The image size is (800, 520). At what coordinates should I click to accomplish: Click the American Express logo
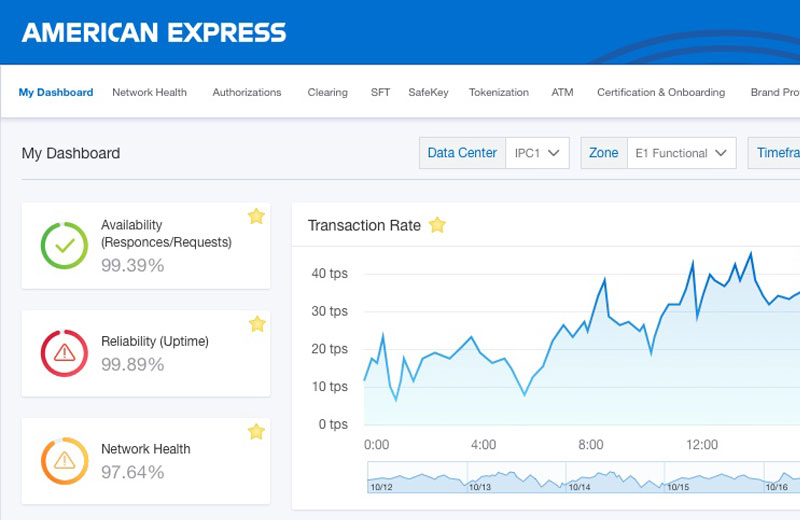tap(154, 33)
